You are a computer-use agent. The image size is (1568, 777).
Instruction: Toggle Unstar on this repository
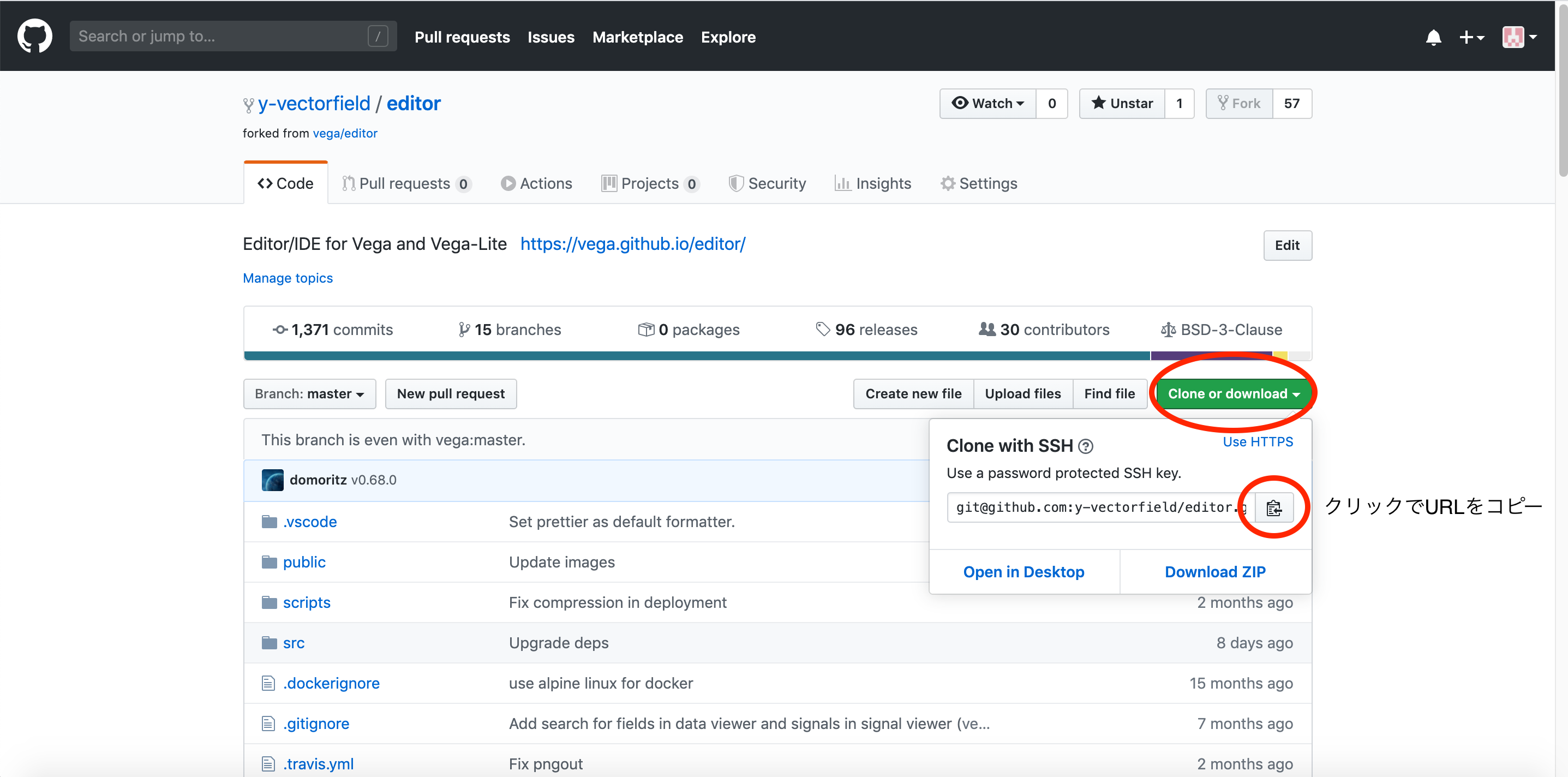click(x=1122, y=104)
